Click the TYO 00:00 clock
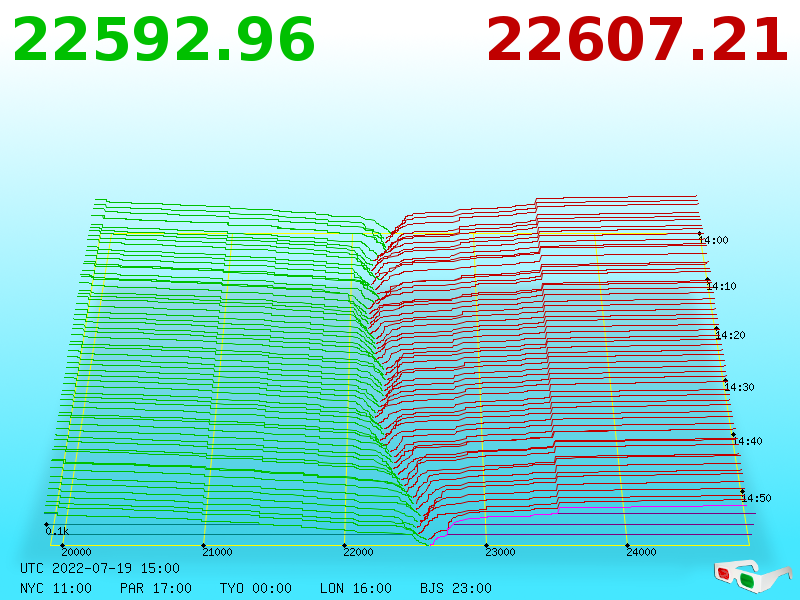800x600 pixels. point(256,588)
